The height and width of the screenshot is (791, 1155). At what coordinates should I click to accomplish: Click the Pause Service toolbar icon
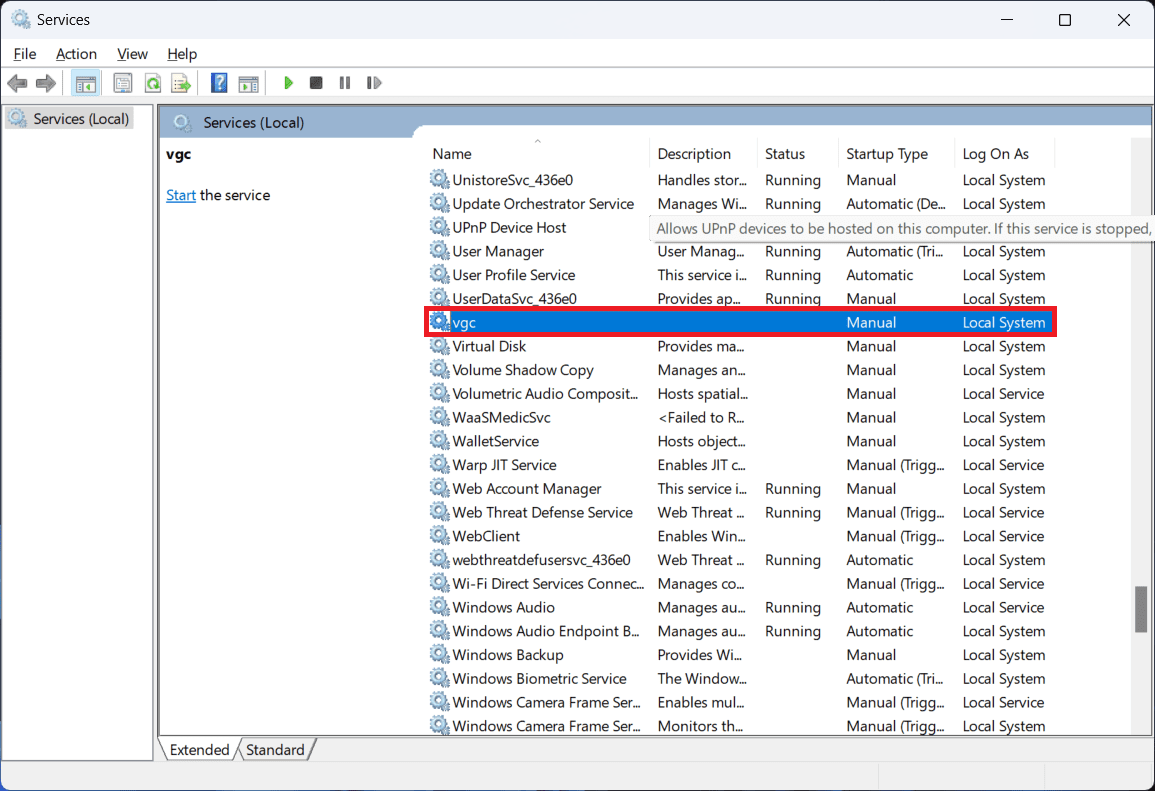(345, 83)
